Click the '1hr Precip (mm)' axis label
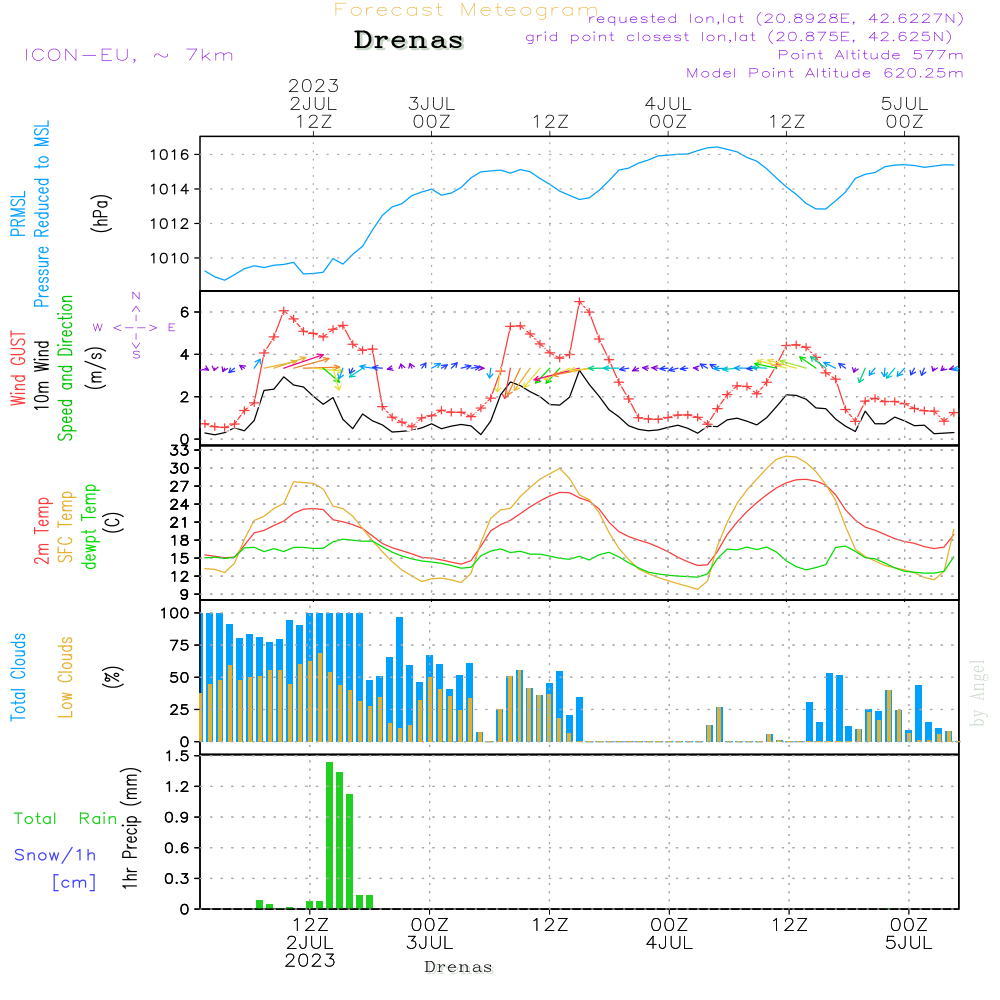The height and width of the screenshot is (1000, 1000). (130, 828)
